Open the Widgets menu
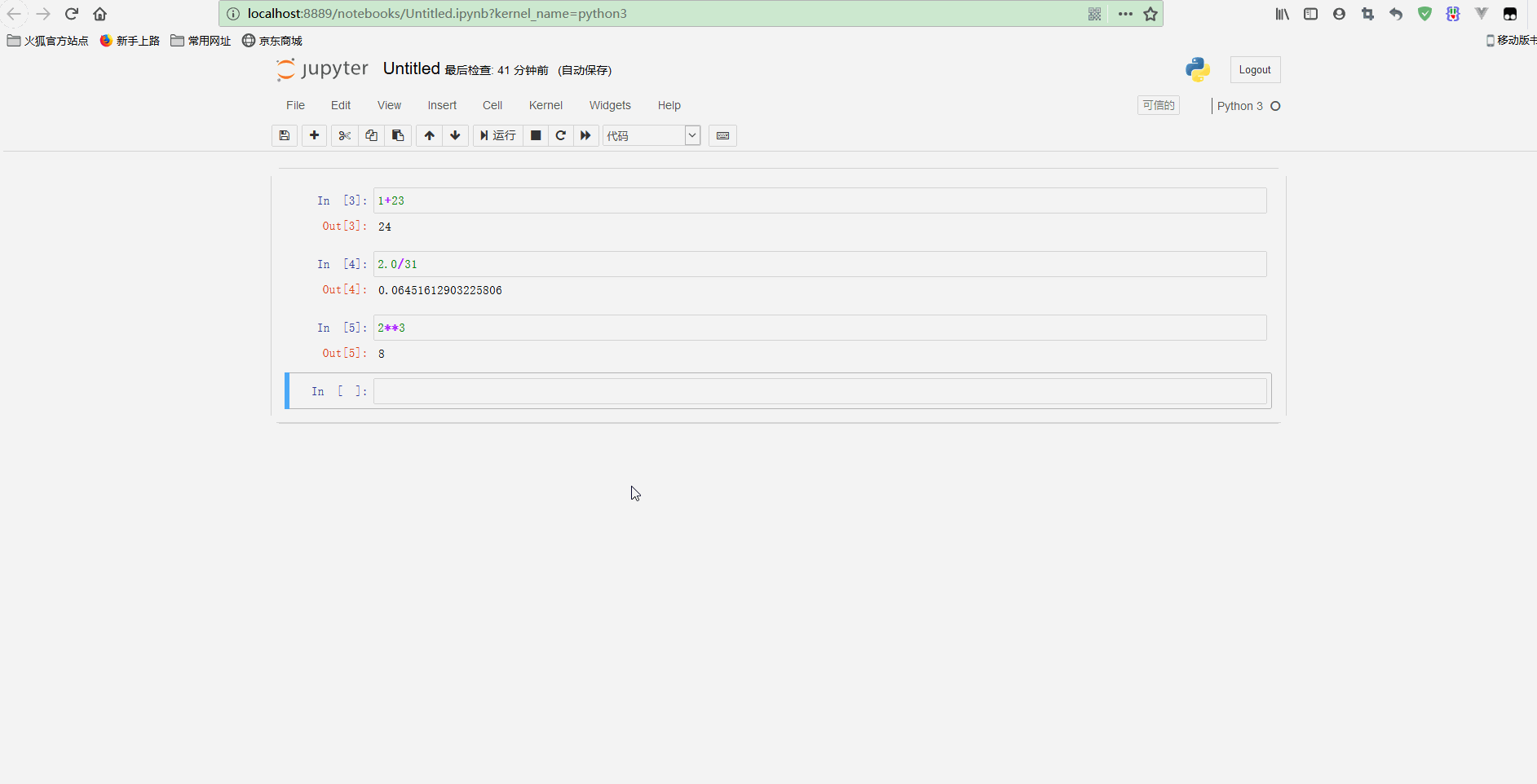The width and height of the screenshot is (1537, 784). point(610,105)
